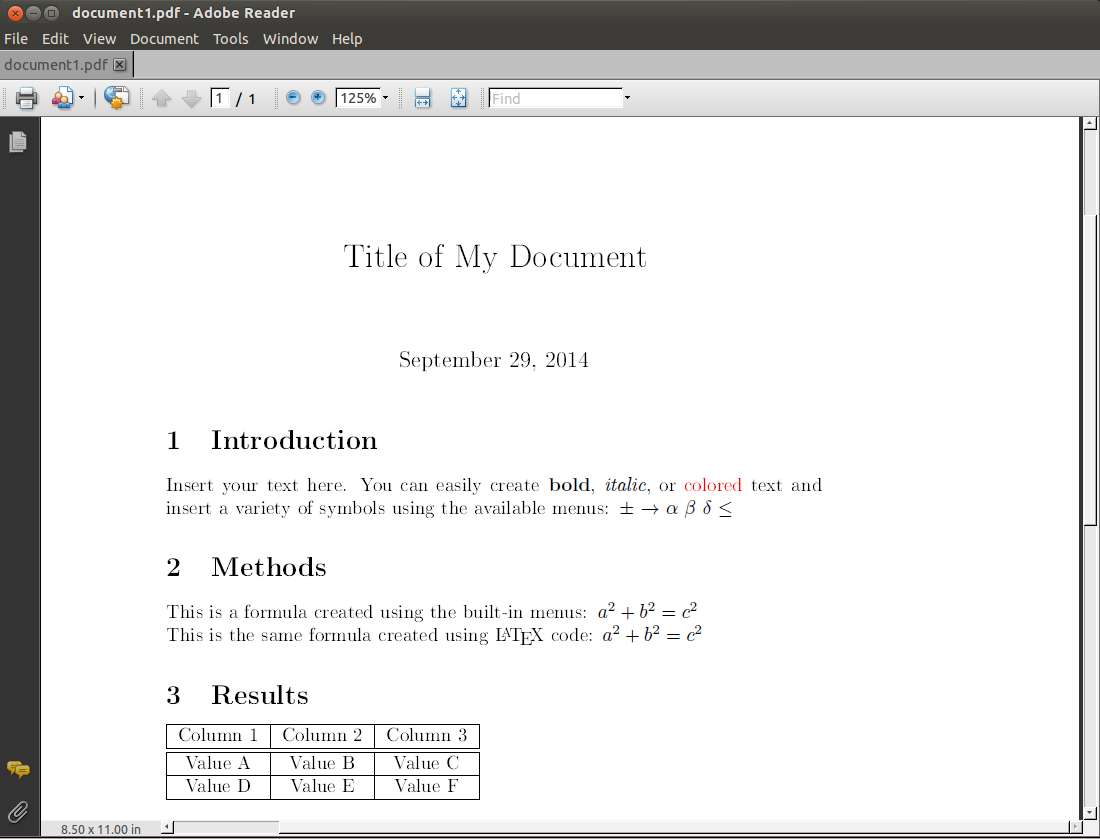
Task: Open the Comments panel in left sidebar
Action: 18,769
